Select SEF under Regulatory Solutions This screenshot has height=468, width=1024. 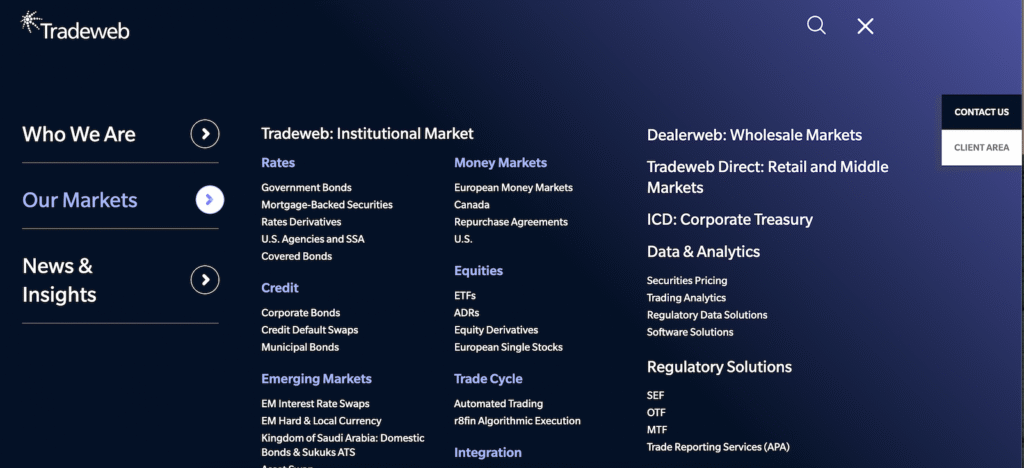click(x=655, y=396)
